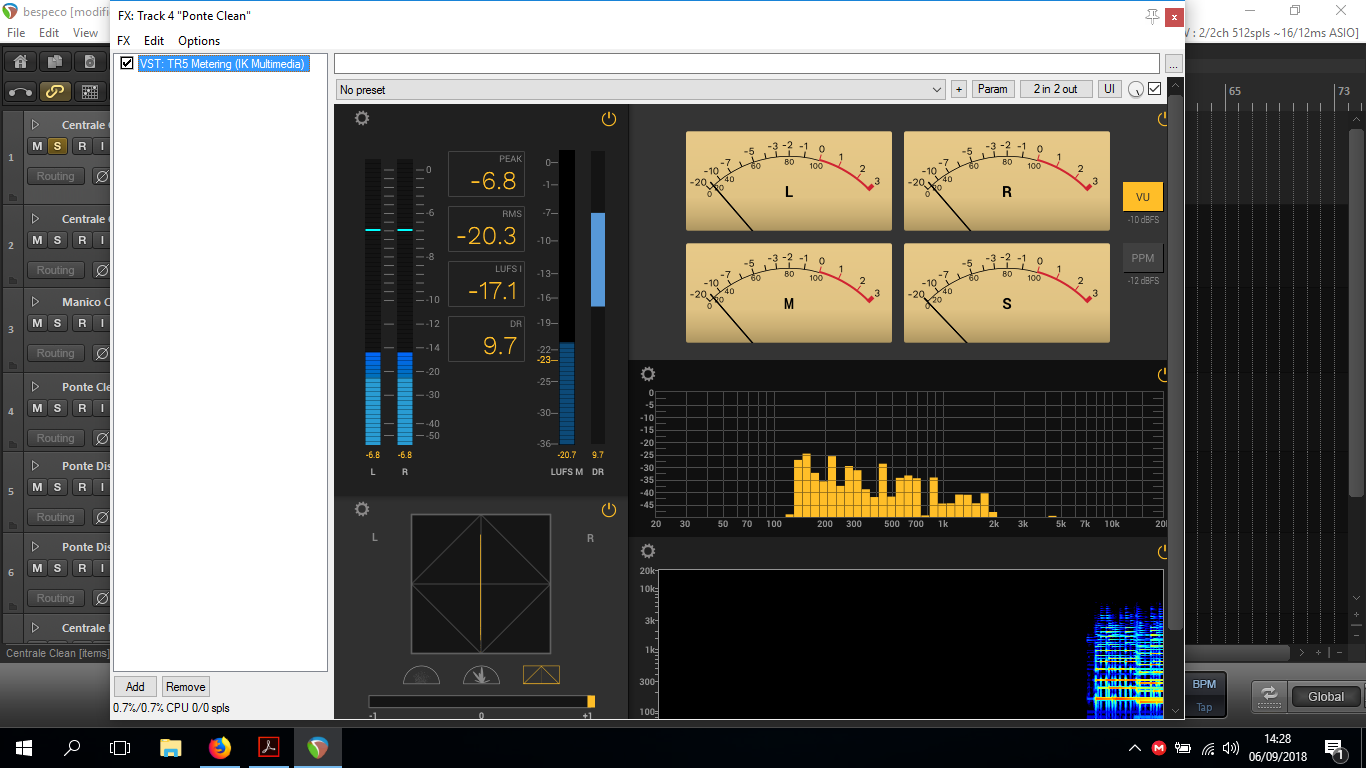The width and height of the screenshot is (1366, 768).
Task: Click the spectrogram settings gear icon
Action: click(x=648, y=551)
